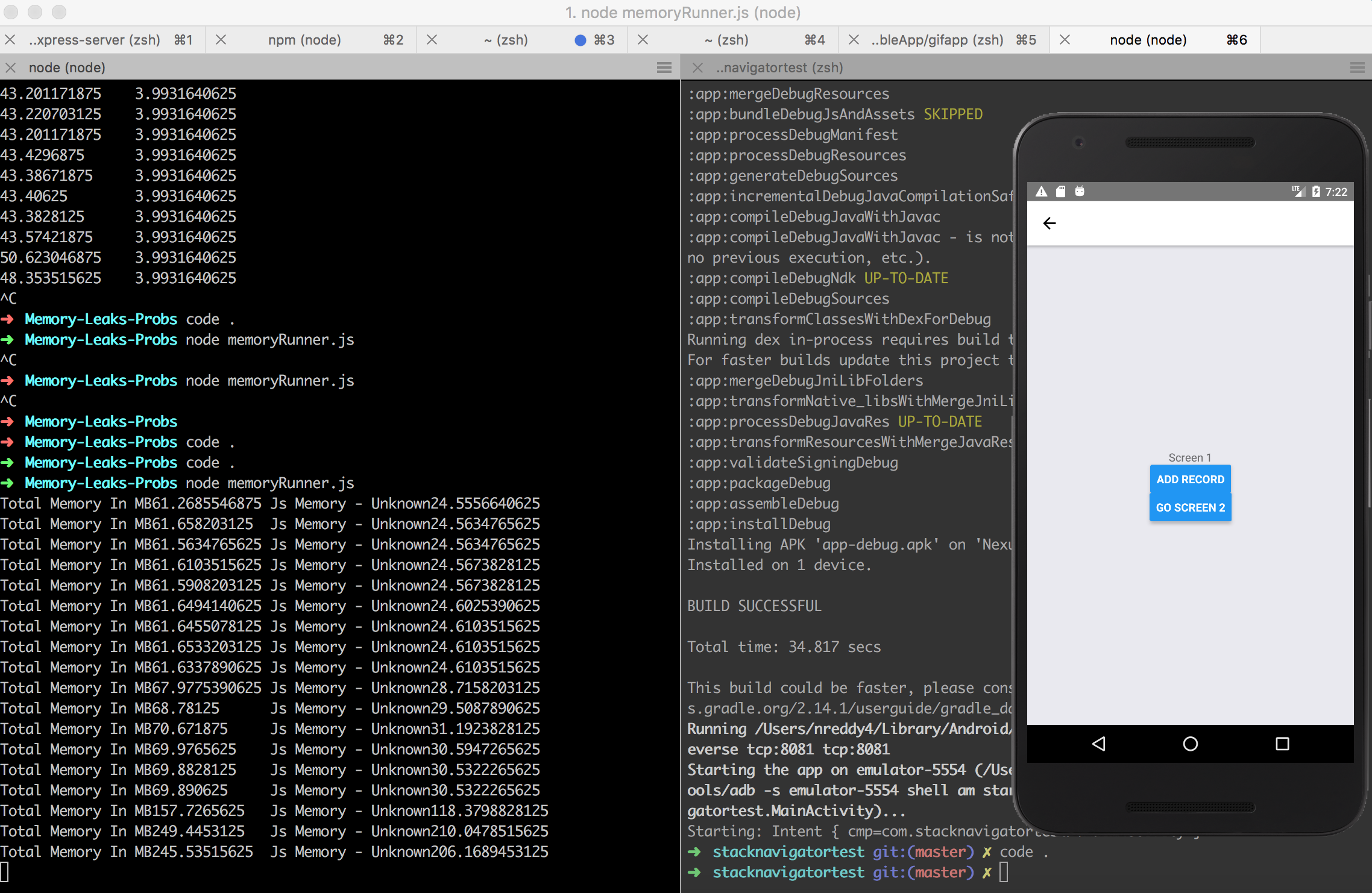The width and height of the screenshot is (1372, 893).
Task: Click the warning triangle in the emulator status bar
Action: tap(1041, 191)
